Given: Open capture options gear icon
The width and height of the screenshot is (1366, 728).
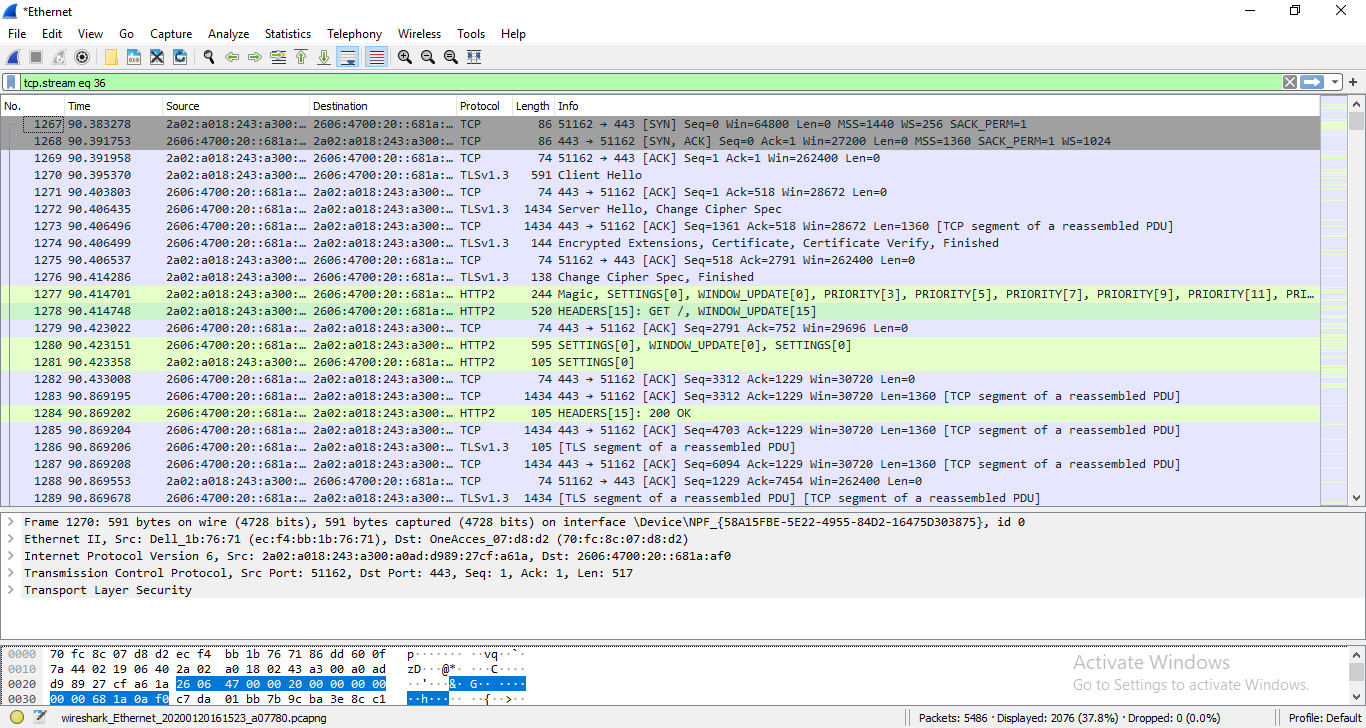Looking at the screenshot, I should pos(82,57).
